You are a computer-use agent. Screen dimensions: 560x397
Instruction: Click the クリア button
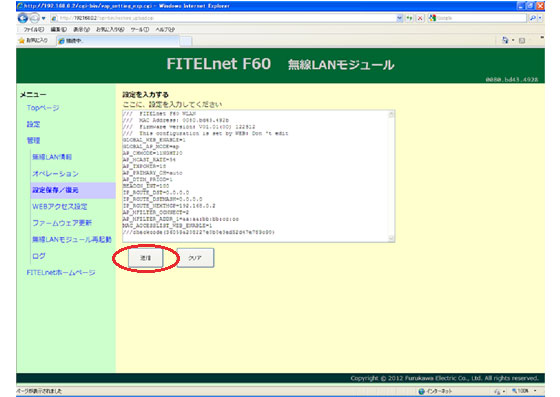coord(195,258)
